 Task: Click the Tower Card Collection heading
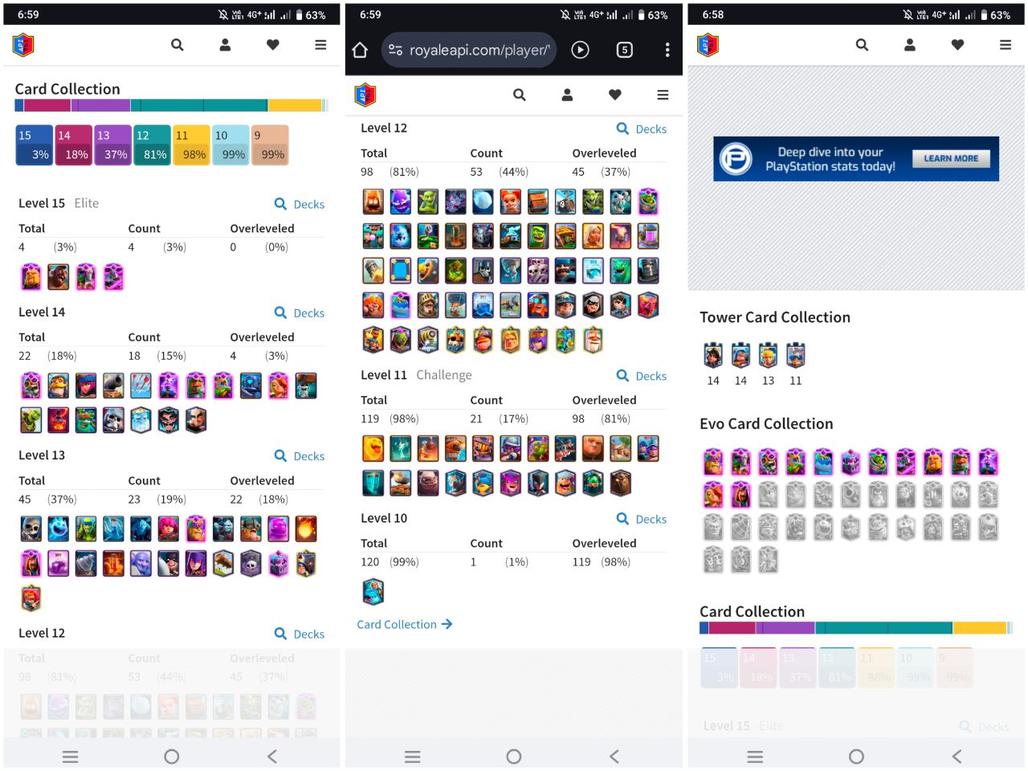pos(775,317)
